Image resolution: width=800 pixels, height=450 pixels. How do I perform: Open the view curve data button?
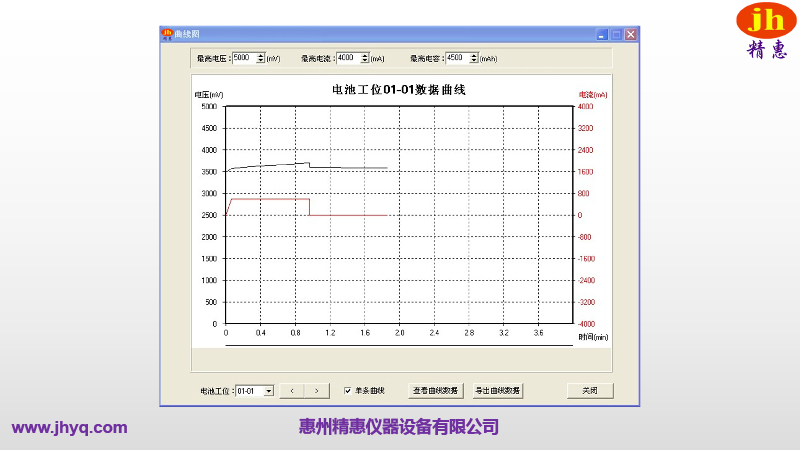click(x=435, y=391)
